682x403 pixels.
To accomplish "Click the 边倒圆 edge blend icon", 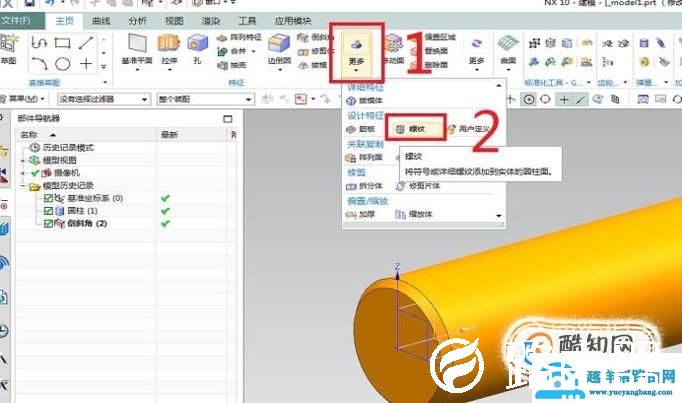I will [279, 48].
